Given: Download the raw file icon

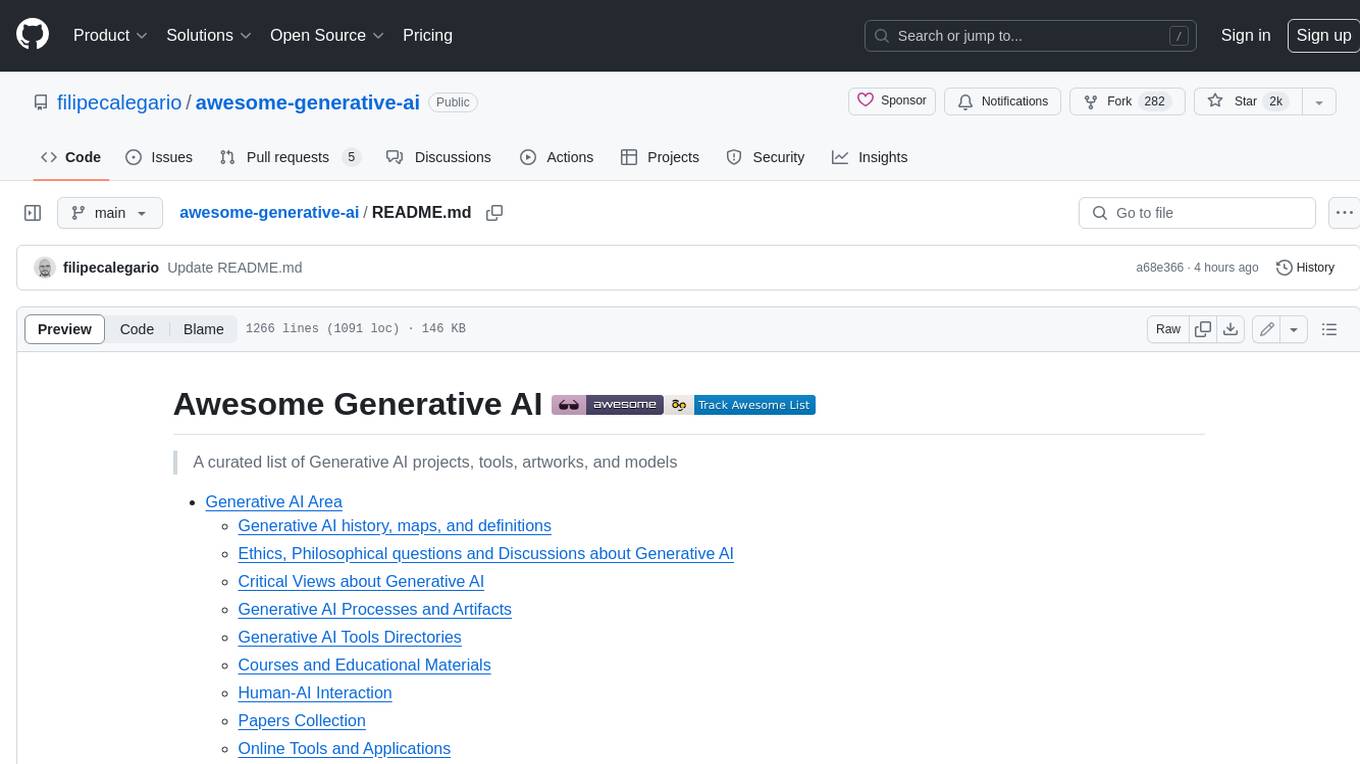Looking at the screenshot, I should point(1231,329).
